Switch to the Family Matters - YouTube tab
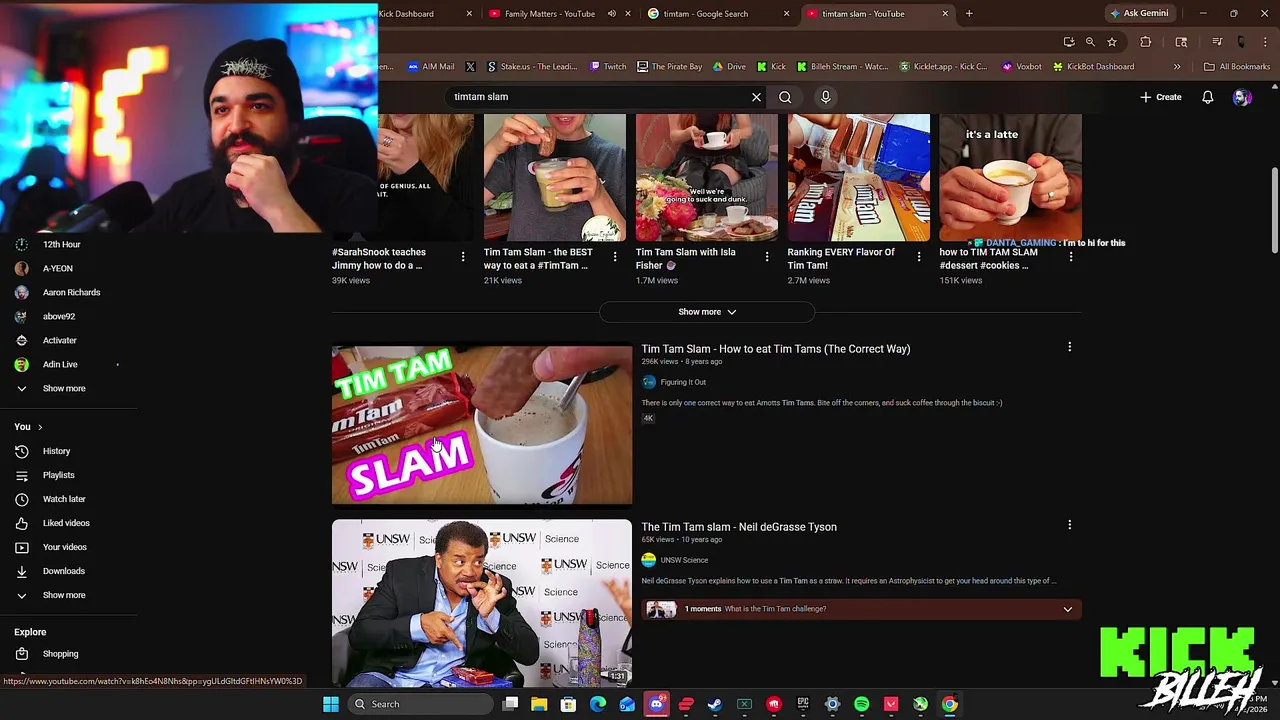Image resolution: width=1280 pixels, height=720 pixels. pyautogui.click(x=549, y=14)
